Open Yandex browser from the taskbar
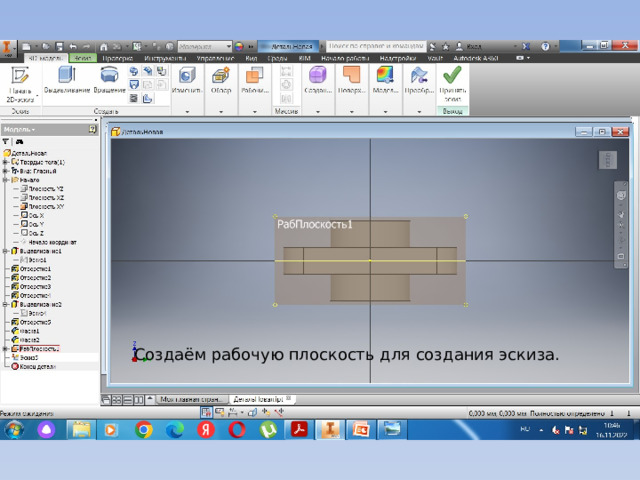 (x=206, y=429)
